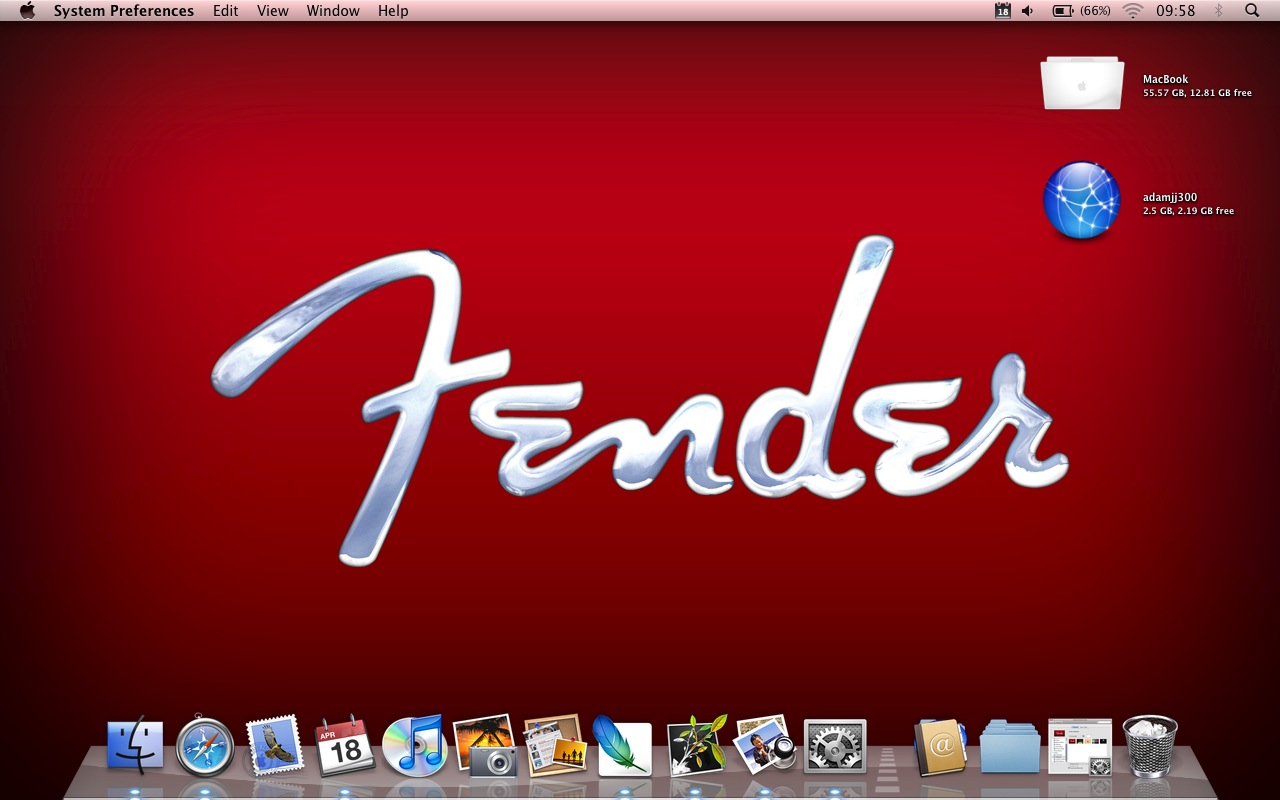Viewport: 1280px width, 800px height.
Task: Open the Edit menu
Action: 226,11
